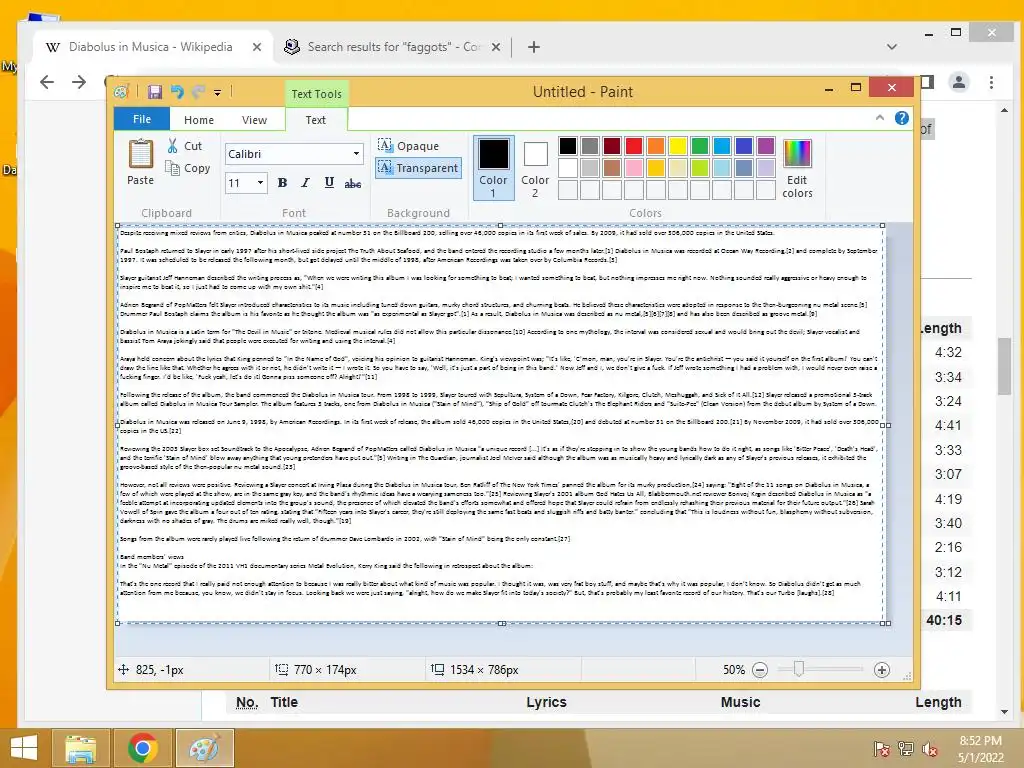Click the Music column header in Wikipedia

pos(740,703)
